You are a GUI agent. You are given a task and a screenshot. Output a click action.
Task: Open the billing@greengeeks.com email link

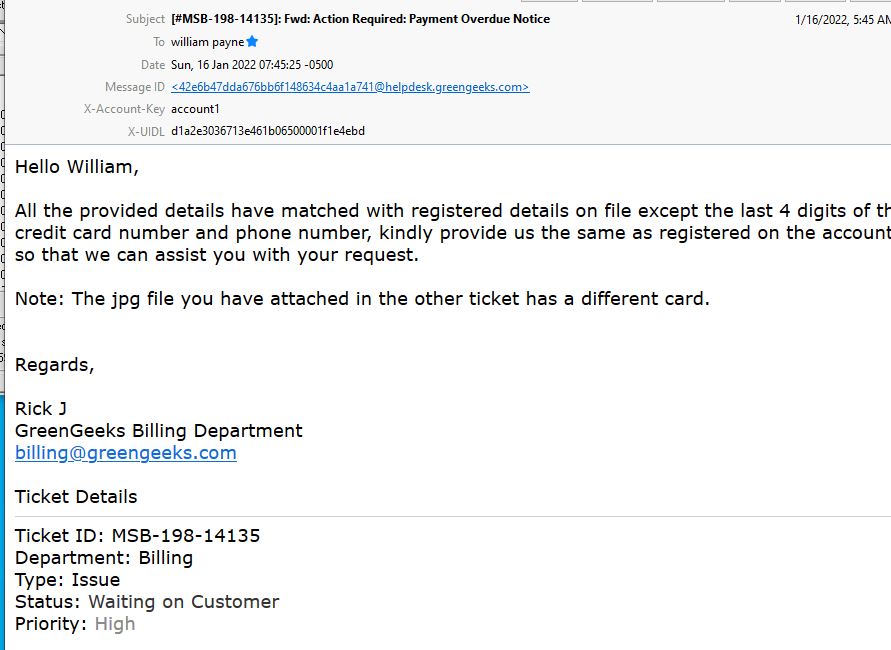click(126, 453)
